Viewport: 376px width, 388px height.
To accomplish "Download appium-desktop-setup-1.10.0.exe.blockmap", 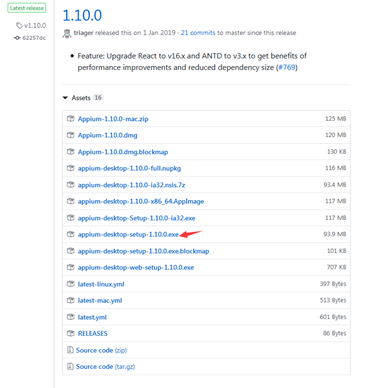I will (x=143, y=251).
